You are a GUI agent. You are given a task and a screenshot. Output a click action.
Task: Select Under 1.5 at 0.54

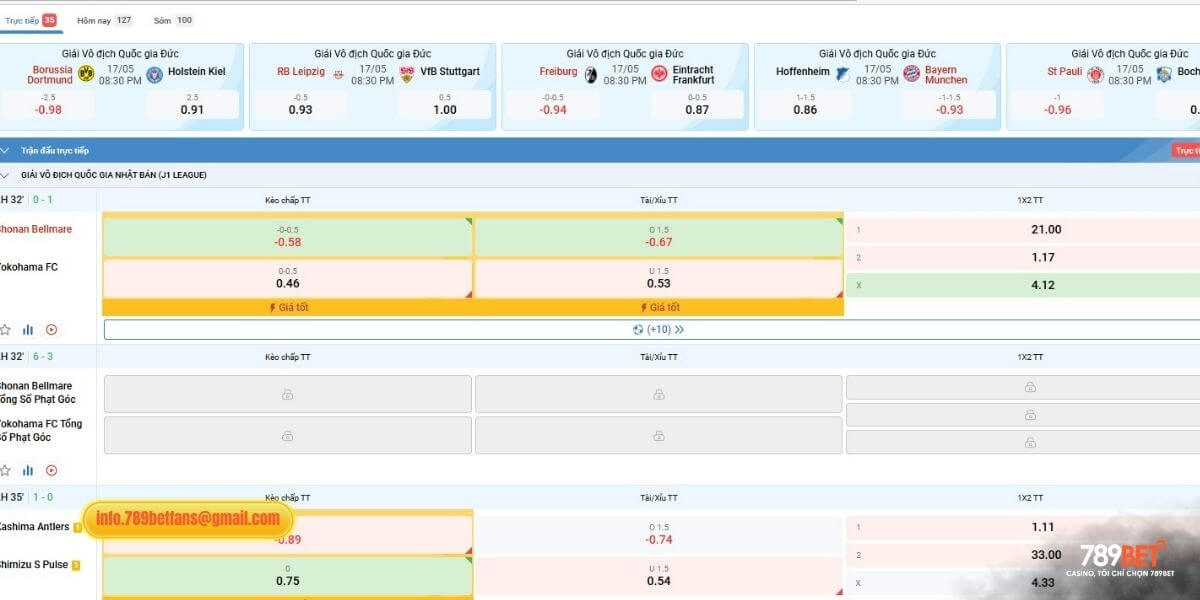click(x=659, y=575)
